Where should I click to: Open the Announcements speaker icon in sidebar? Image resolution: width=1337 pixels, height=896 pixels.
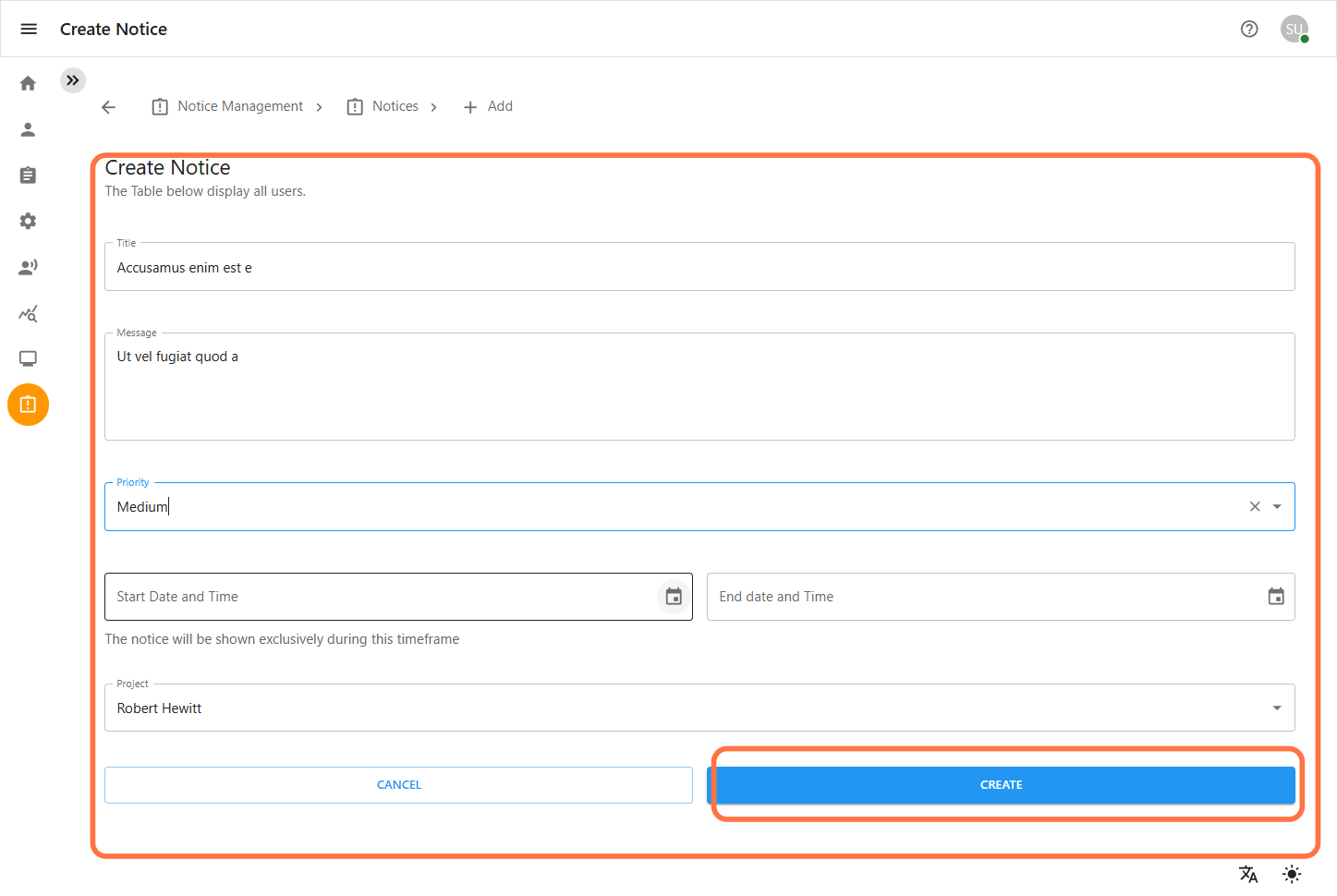[28, 266]
